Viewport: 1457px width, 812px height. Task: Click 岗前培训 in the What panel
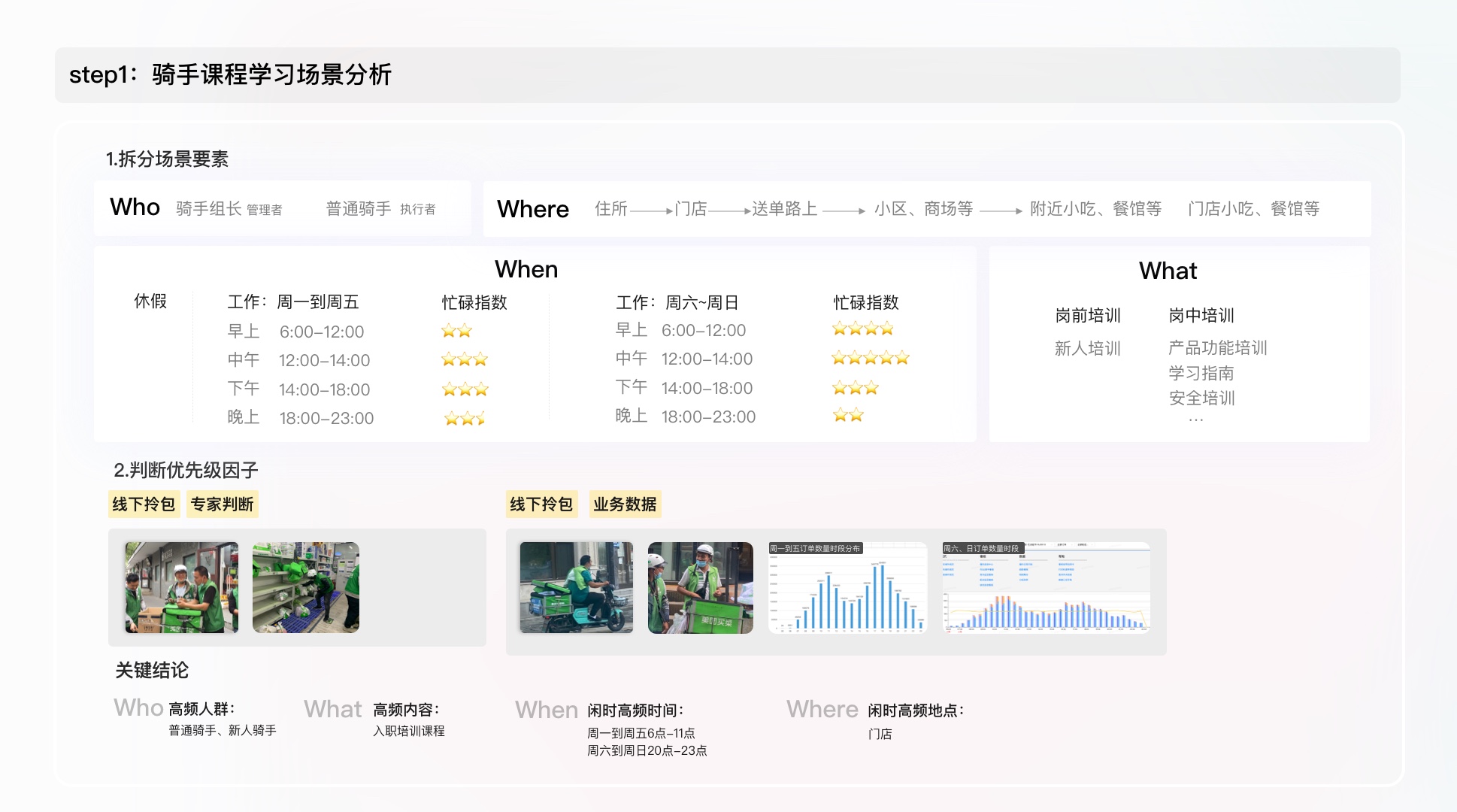1088,315
